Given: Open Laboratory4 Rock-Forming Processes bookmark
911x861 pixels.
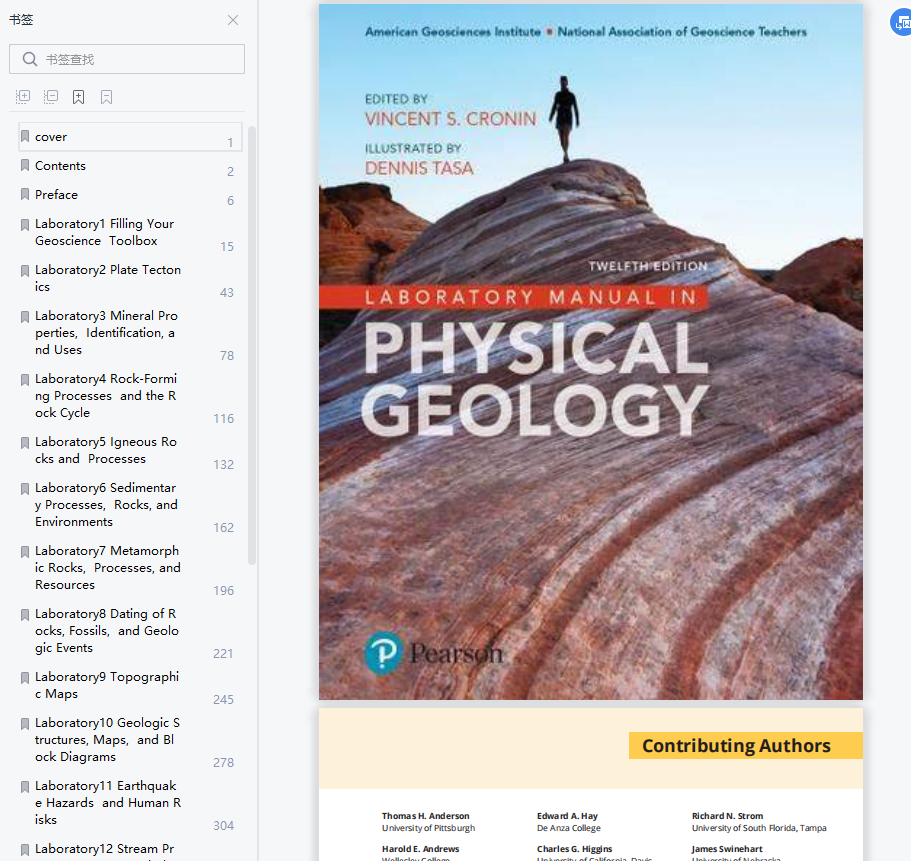Looking at the screenshot, I should pyautogui.click(x=106, y=396).
